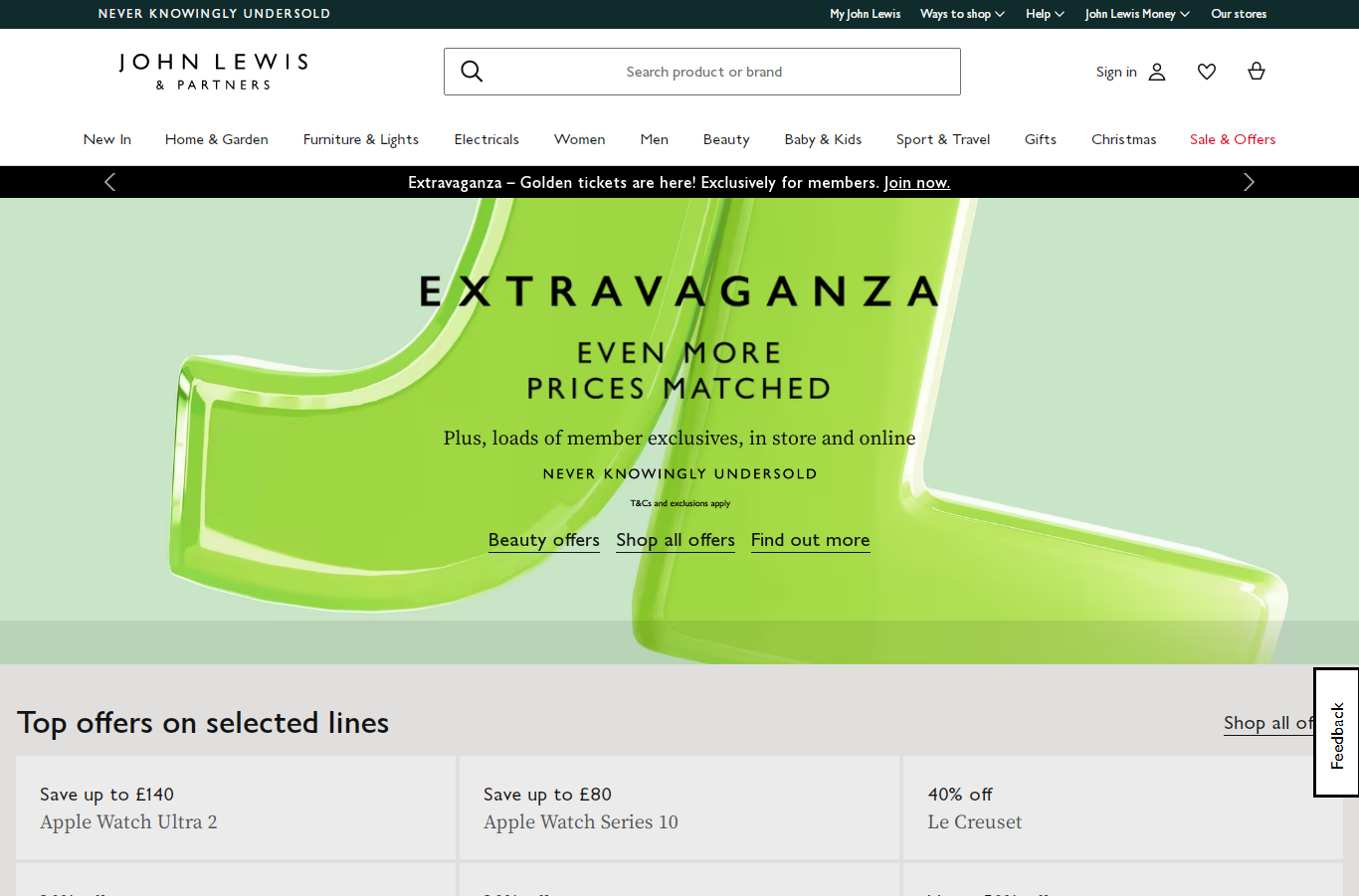
Task: Expand the John Lewis Money dropdown
Action: [1137, 14]
